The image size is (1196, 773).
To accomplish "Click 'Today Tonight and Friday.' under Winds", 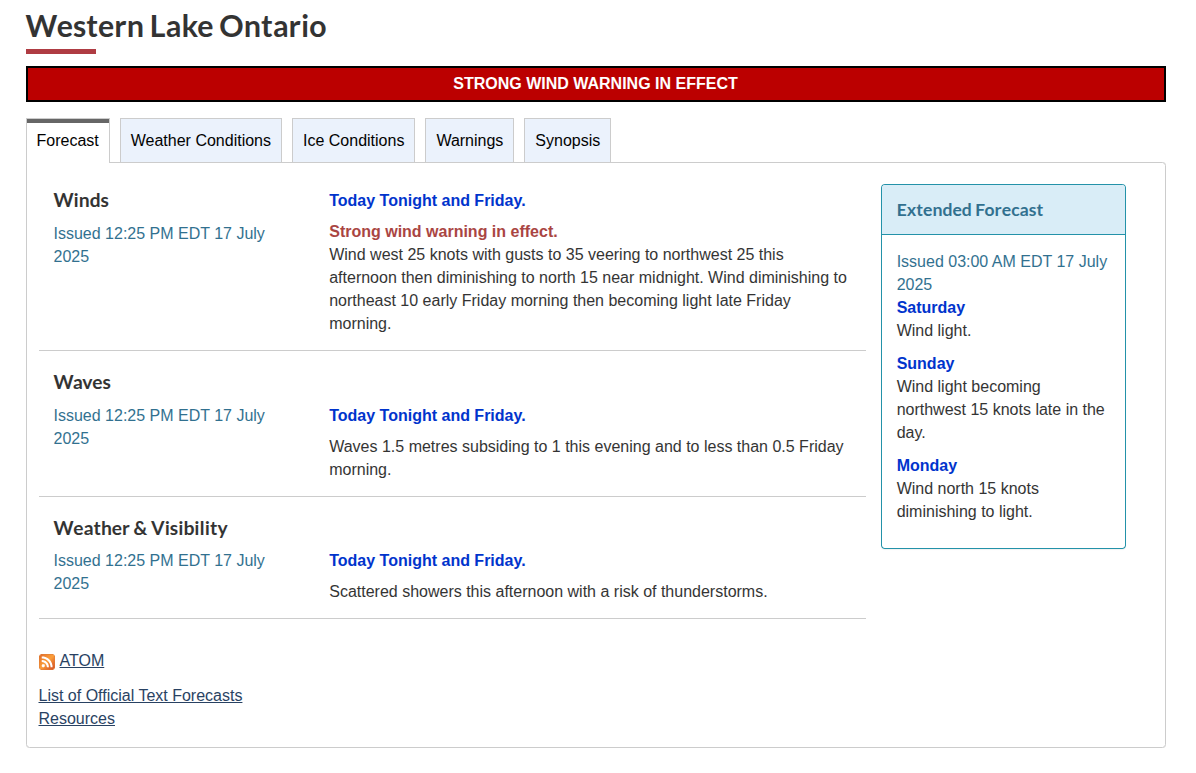I will [427, 200].
